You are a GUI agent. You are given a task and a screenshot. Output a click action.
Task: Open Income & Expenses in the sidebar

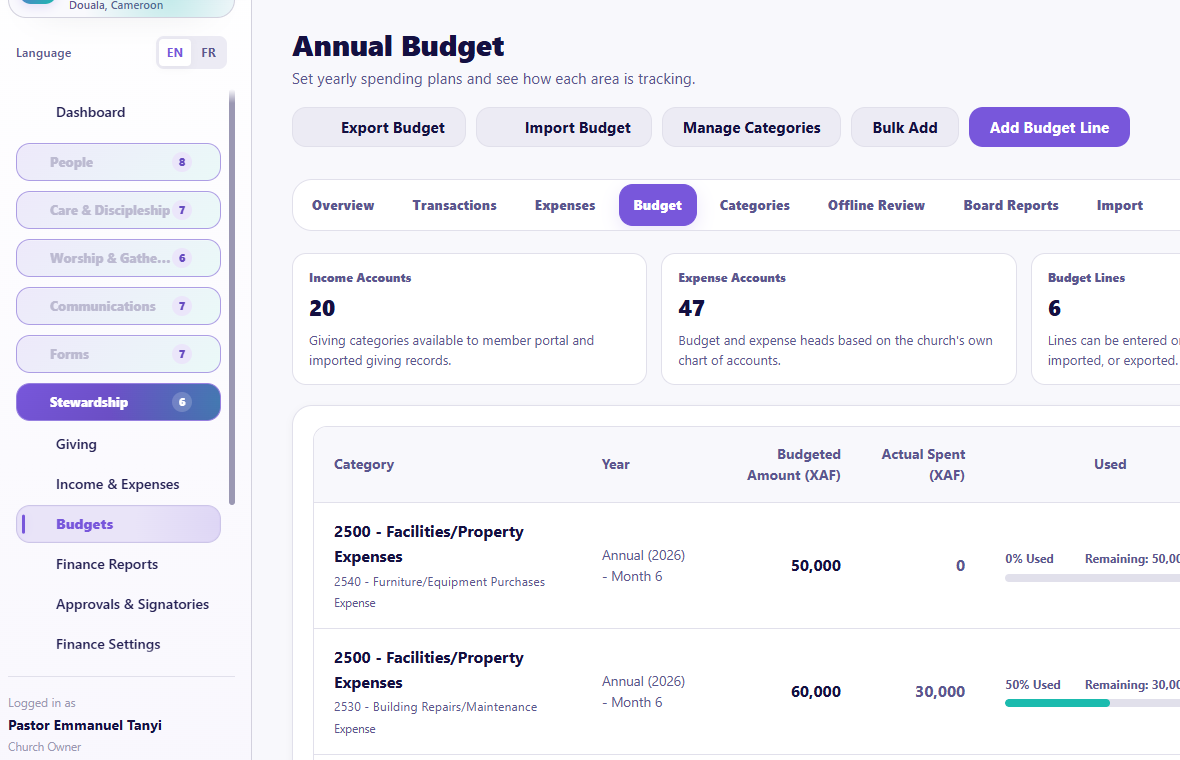pos(117,484)
